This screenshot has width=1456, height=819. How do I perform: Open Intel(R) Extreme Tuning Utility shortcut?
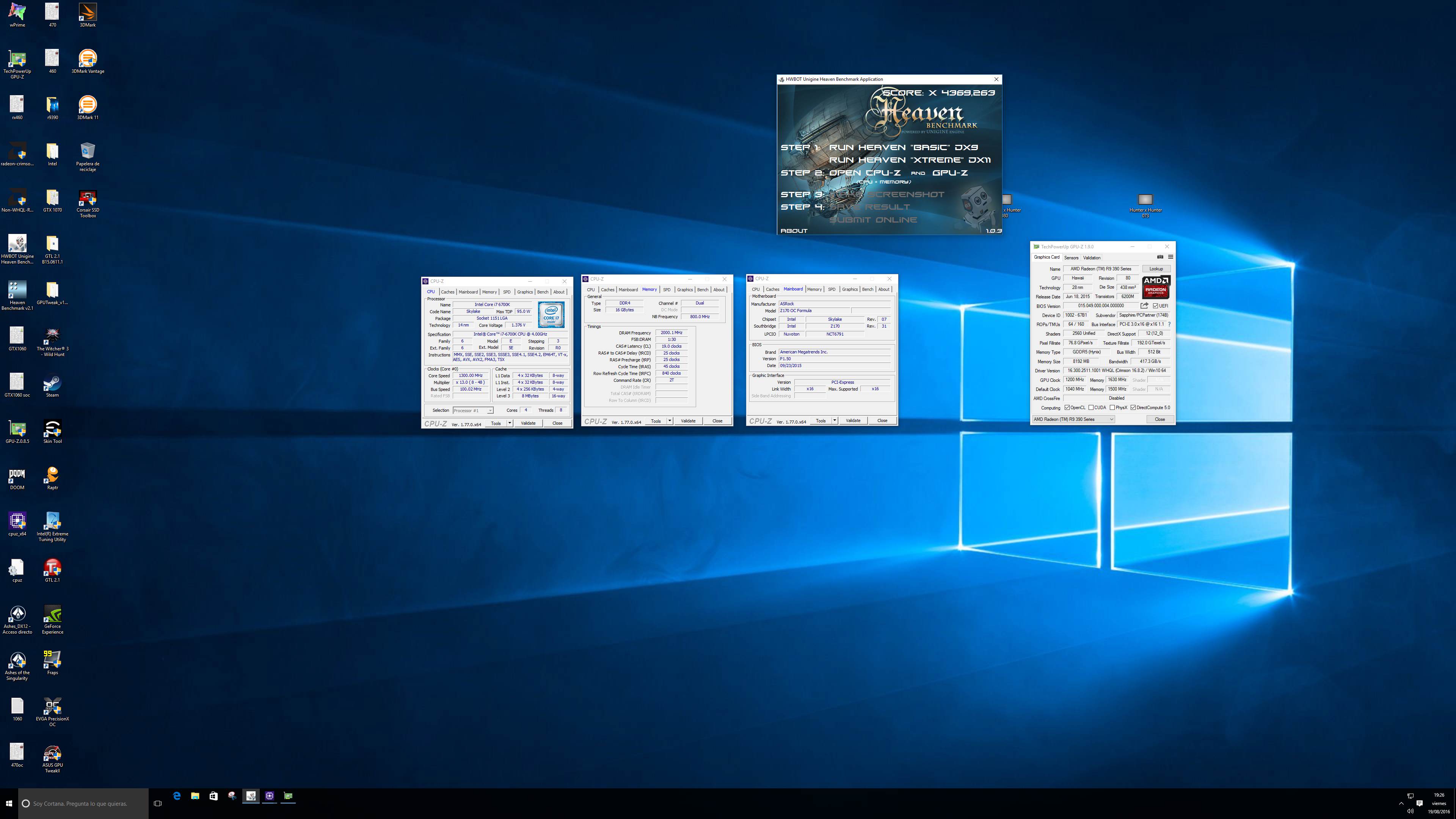(x=52, y=527)
